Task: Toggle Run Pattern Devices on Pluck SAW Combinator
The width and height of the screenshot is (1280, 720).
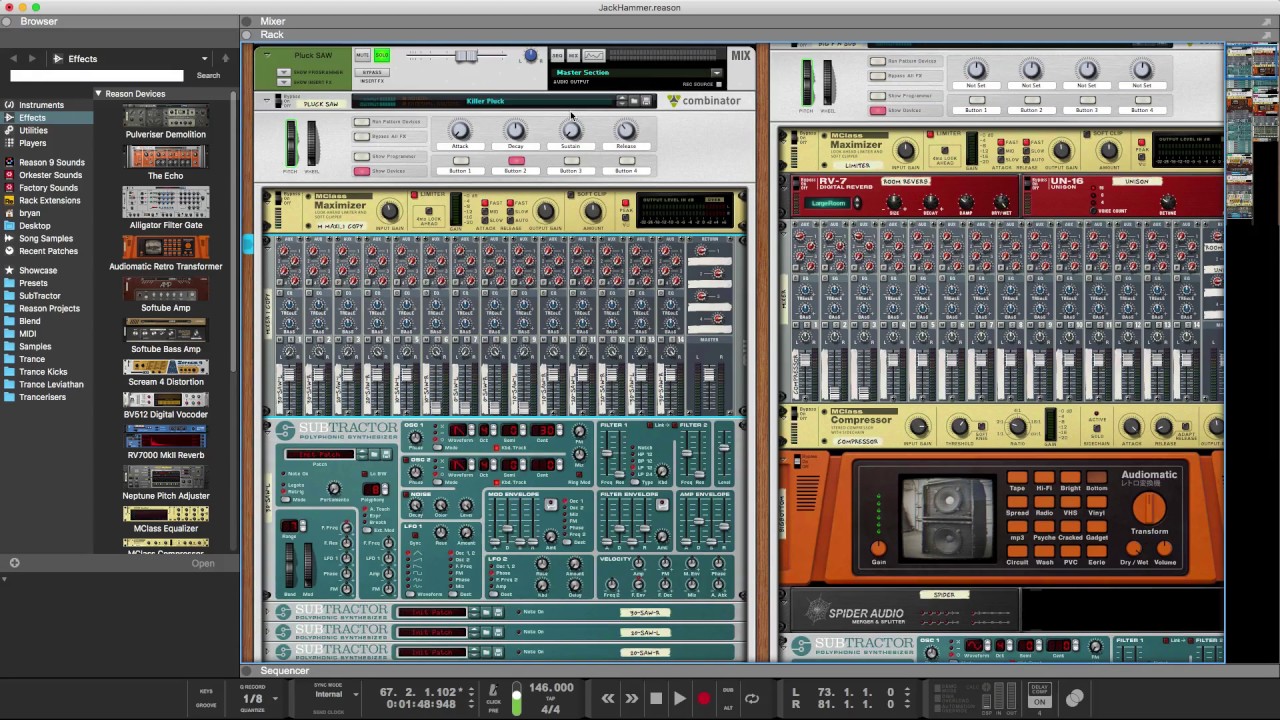Action: [362, 122]
